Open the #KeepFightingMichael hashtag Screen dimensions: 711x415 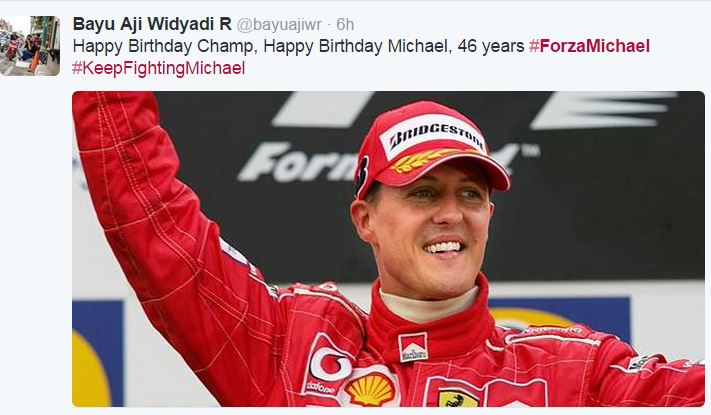coord(159,68)
